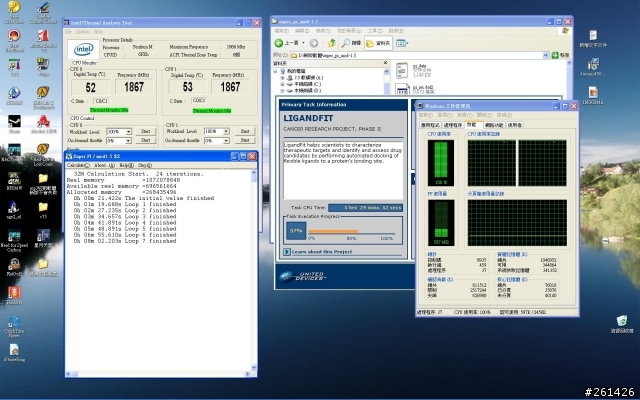This screenshot has width=640, height=400.
Task: Open the FlatOut2 desktop shortcut
Action: [x=14, y=264]
